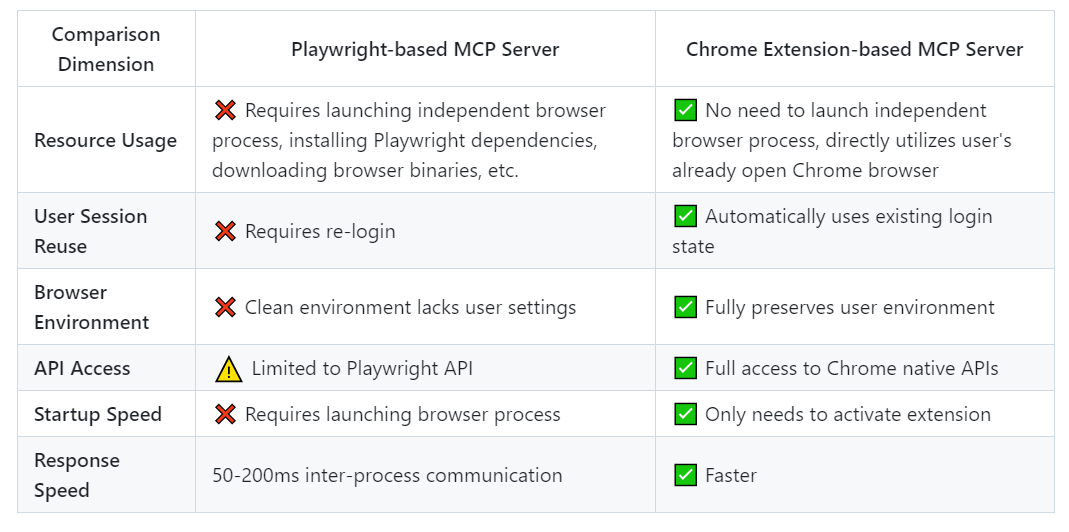Click the Chrome Extension-based MCP Server header
This screenshot has height=532, width=1069.
[854, 50]
